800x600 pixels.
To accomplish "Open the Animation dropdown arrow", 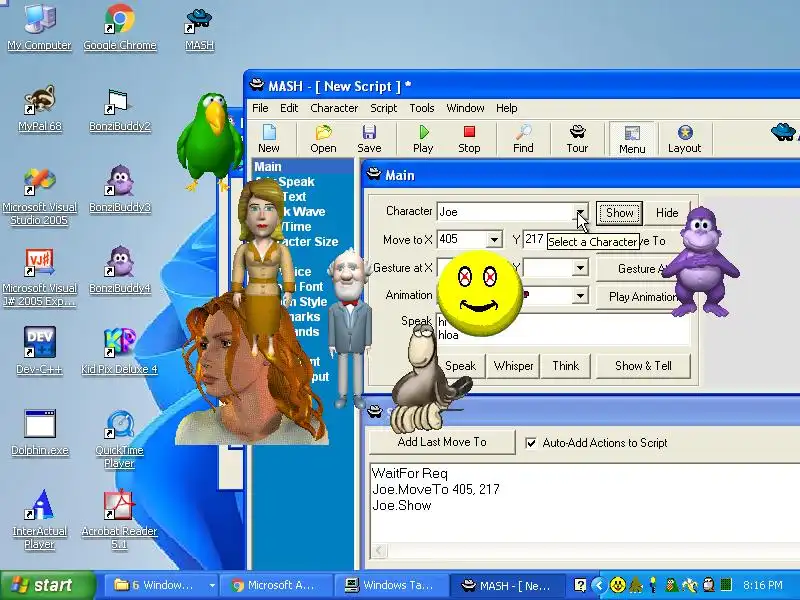I will click(580, 295).
